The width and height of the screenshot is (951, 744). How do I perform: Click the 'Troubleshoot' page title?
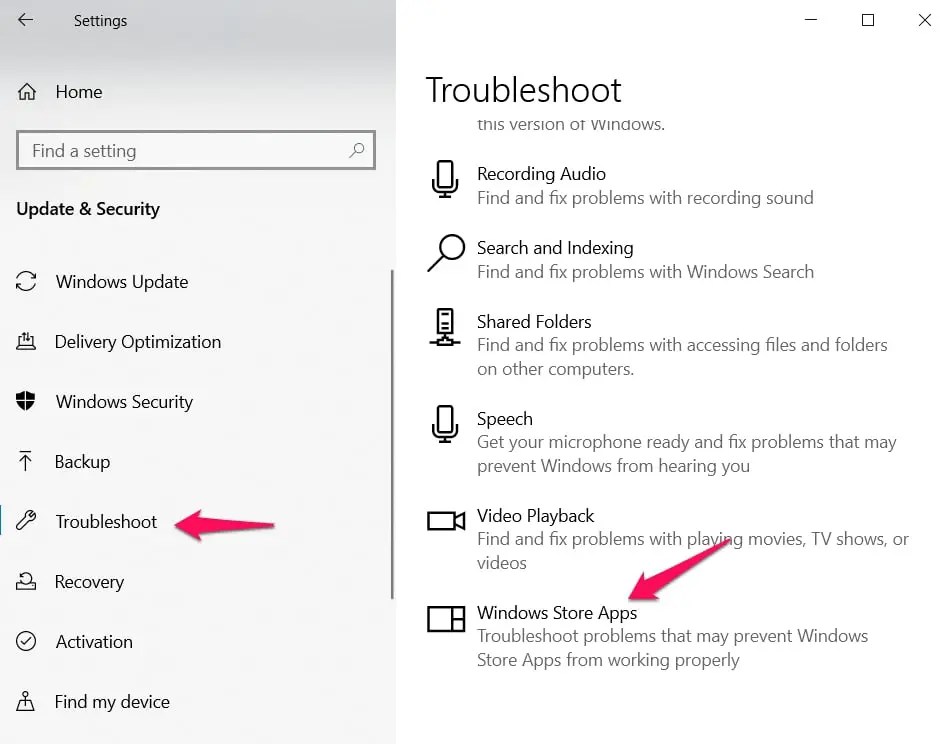(x=523, y=90)
